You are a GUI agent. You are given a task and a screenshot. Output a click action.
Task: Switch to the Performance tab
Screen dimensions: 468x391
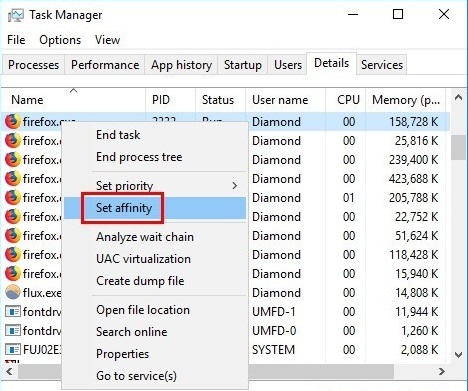pyautogui.click(x=105, y=65)
